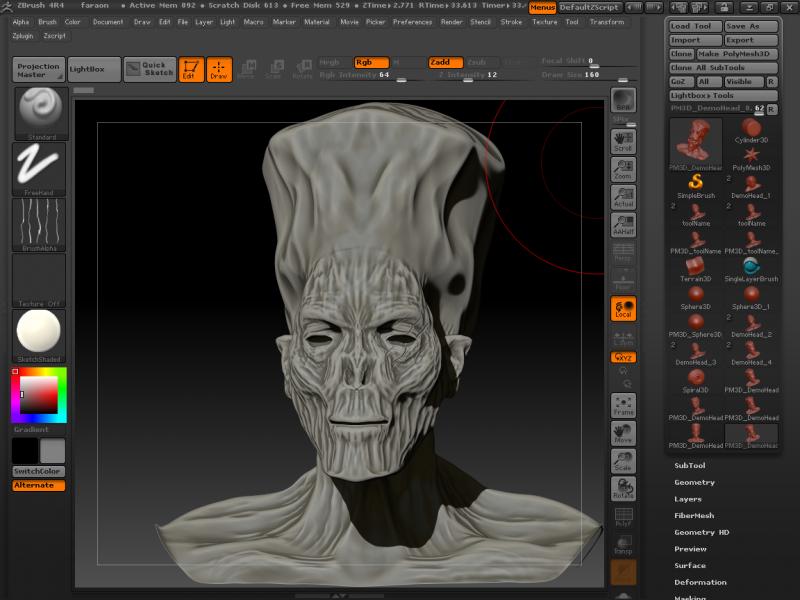Click the Zoom canvas icon

click(623, 169)
